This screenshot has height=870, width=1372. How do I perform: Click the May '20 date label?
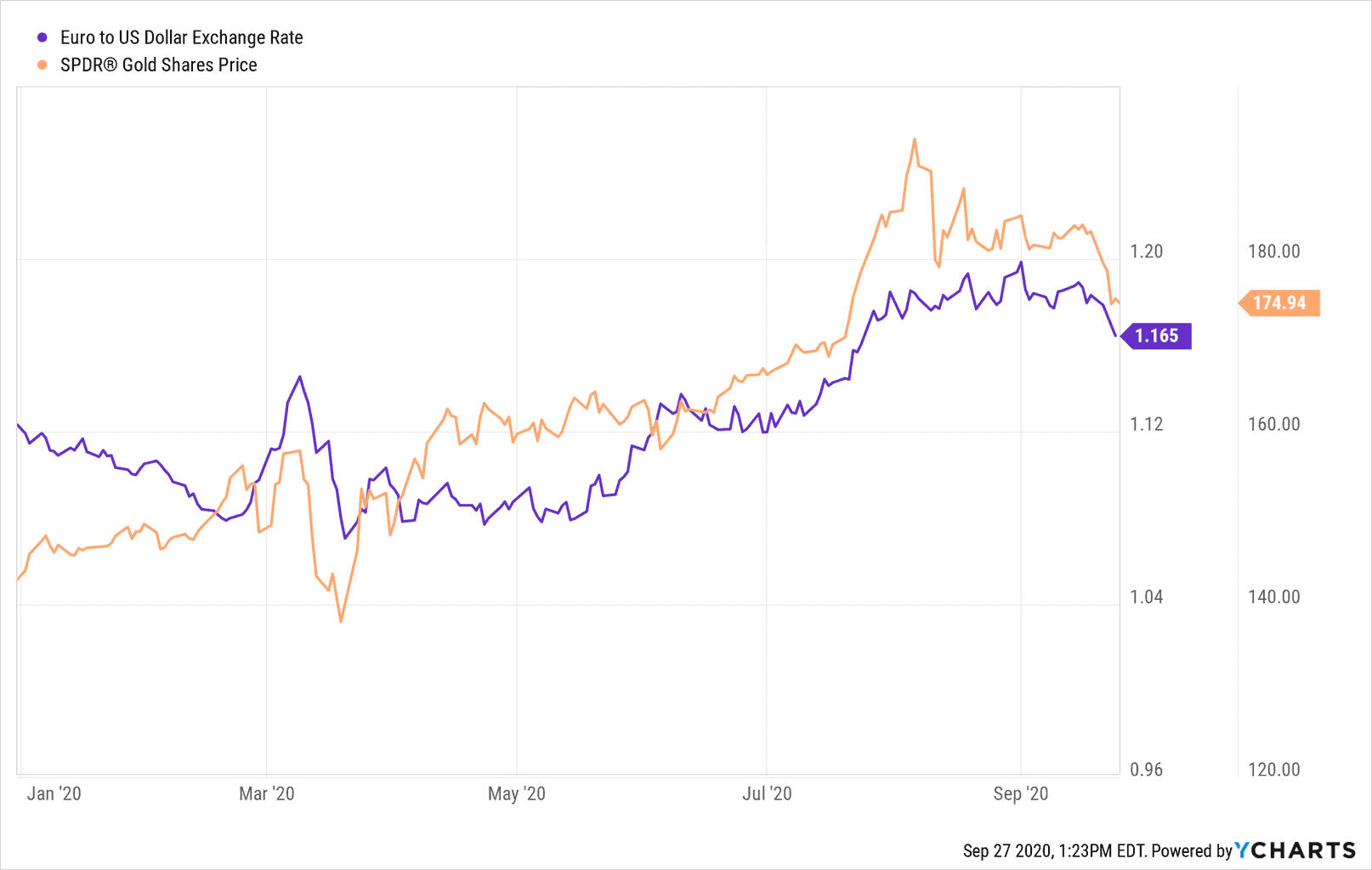click(x=516, y=794)
